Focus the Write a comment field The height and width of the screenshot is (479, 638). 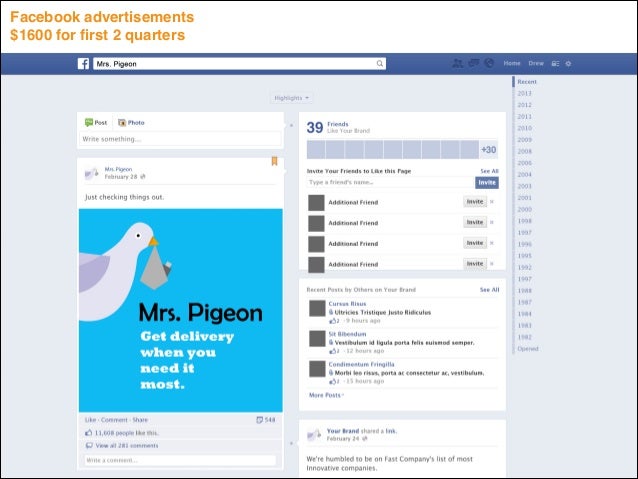(x=180, y=460)
